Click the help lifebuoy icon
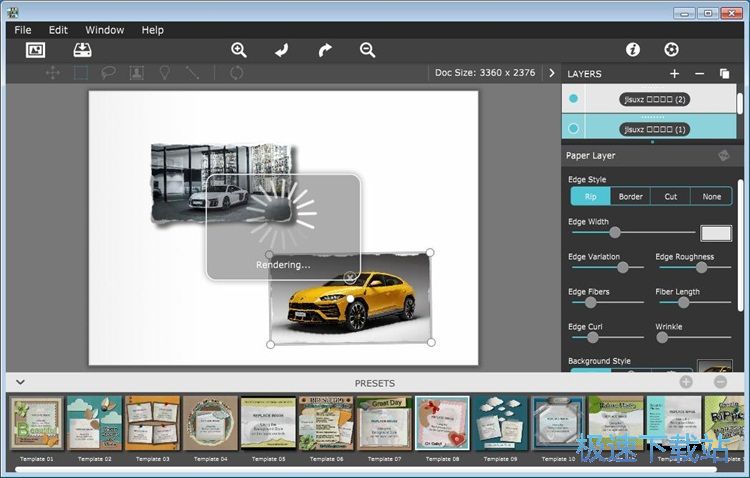Viewport: 750px width, 478px height. tap(671, 50)
